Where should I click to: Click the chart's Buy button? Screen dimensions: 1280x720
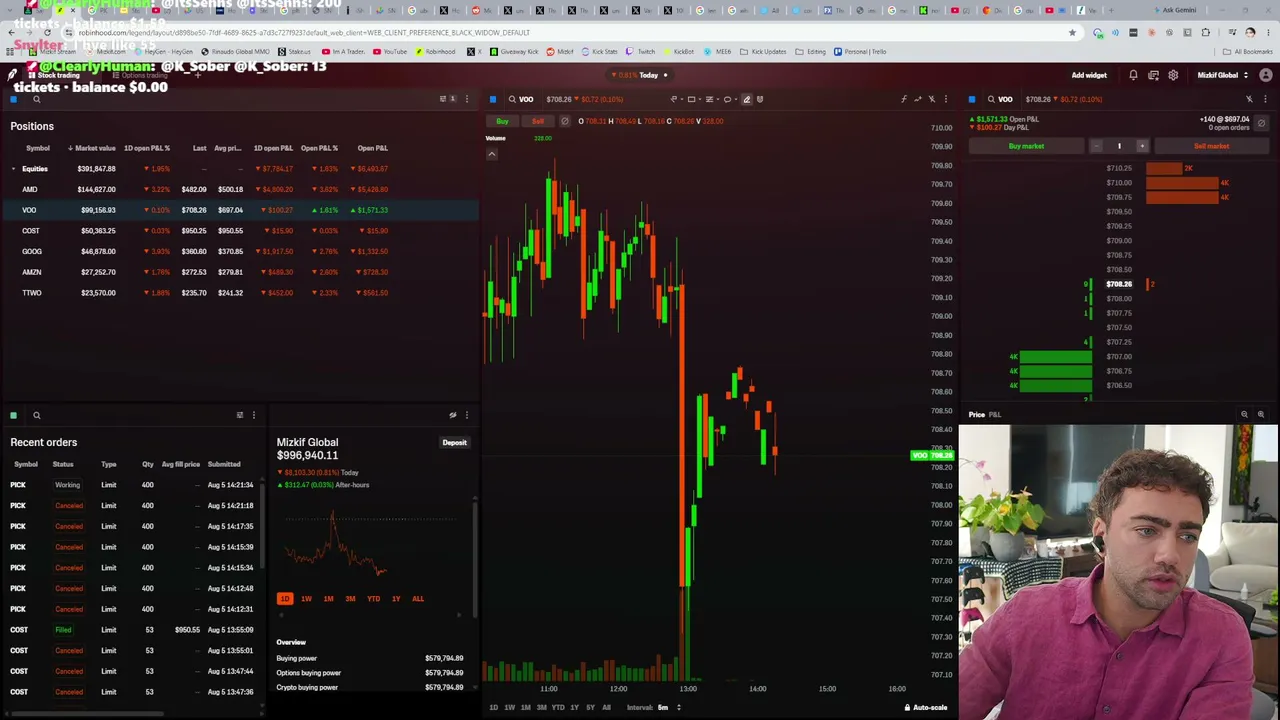click(502, 121)
